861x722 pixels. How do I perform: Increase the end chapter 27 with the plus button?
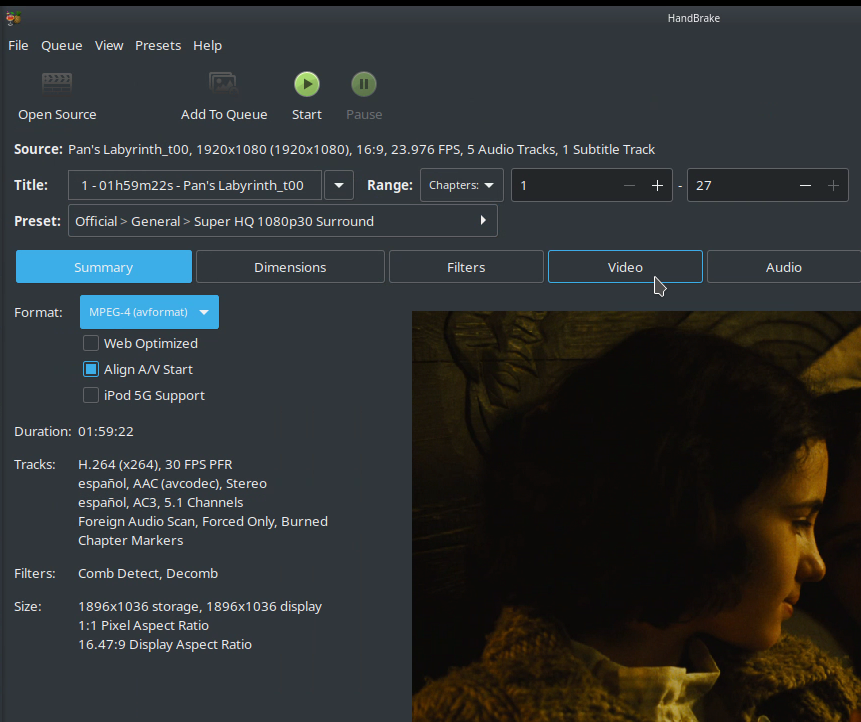pyautogui.click(x=833, y=186)
